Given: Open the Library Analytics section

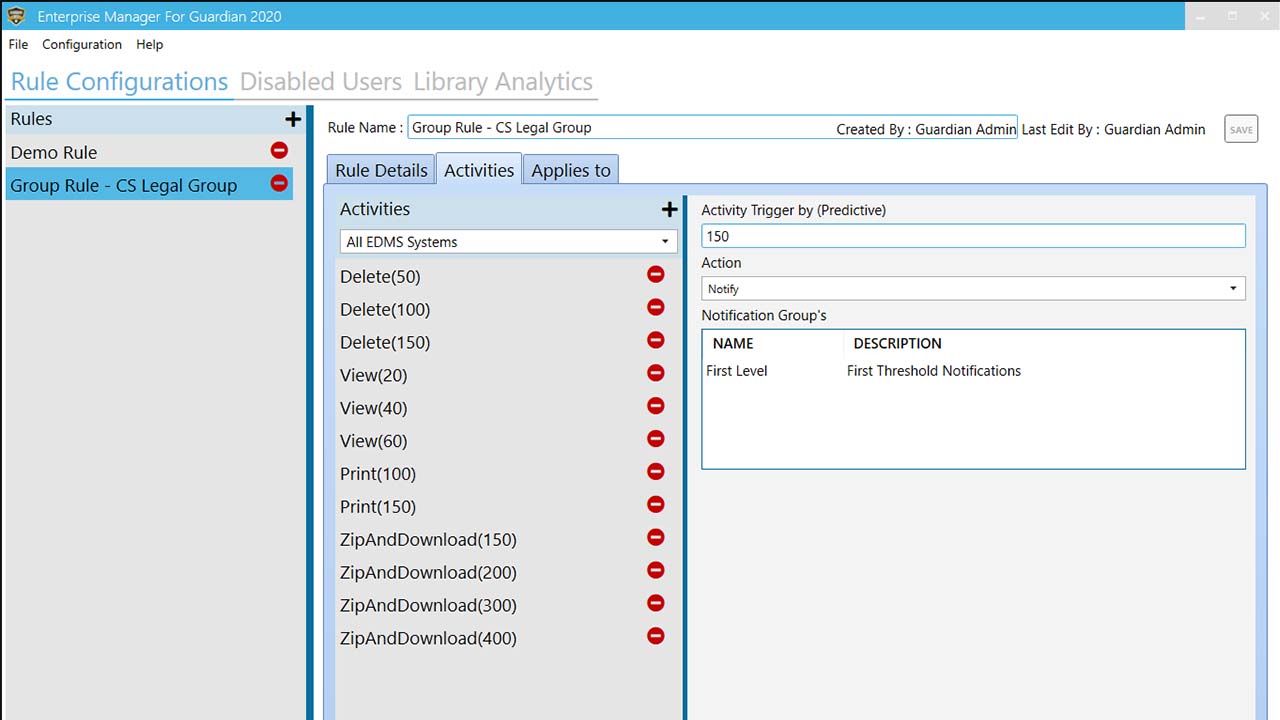Looking at the screenshot, I should pyautogui.click(x=503, y=82).
